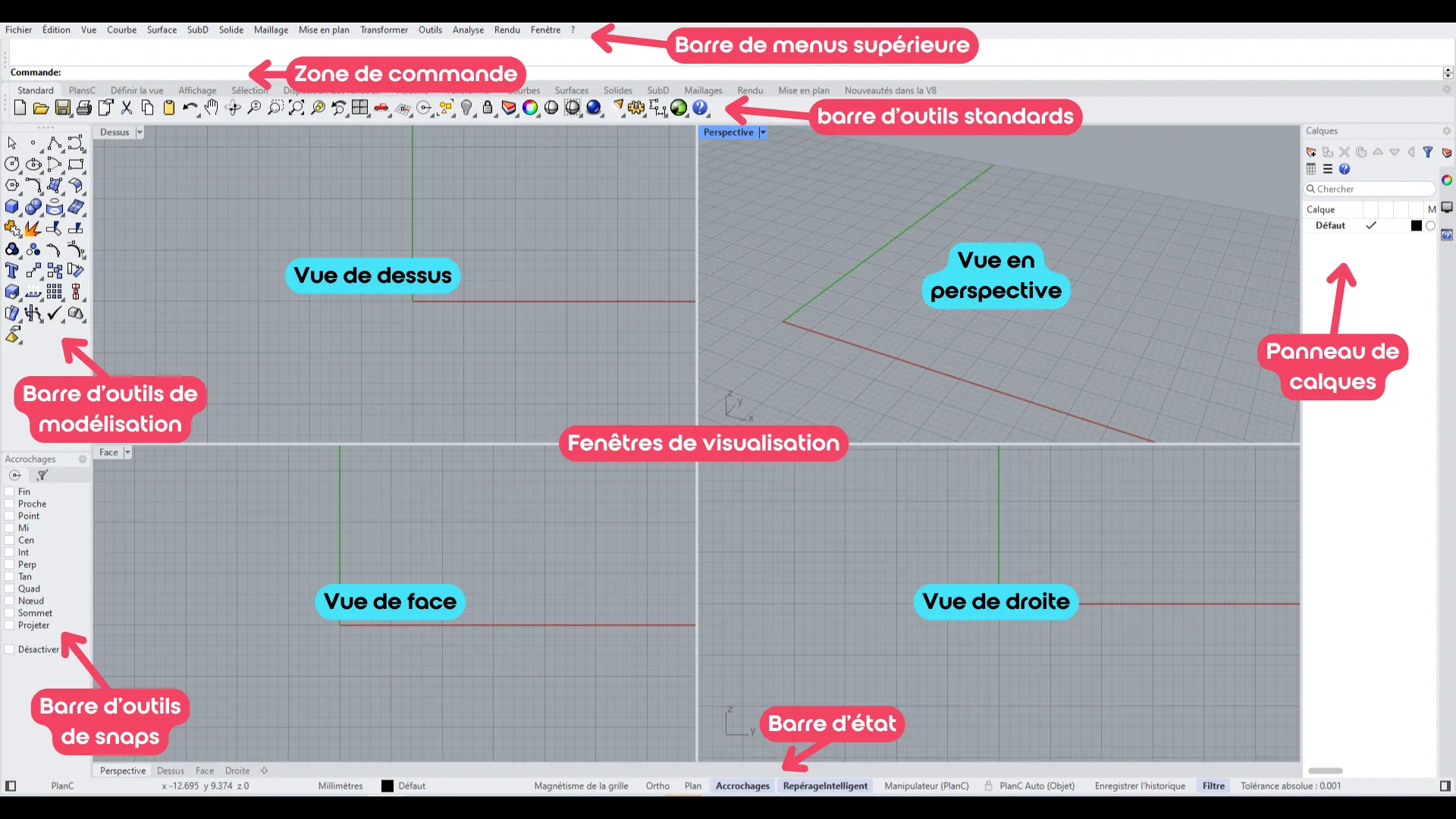The height and width of the screenshot is (819, 1456).
Task: Enable the Proche object snap
Action: (x=10, y=504)
